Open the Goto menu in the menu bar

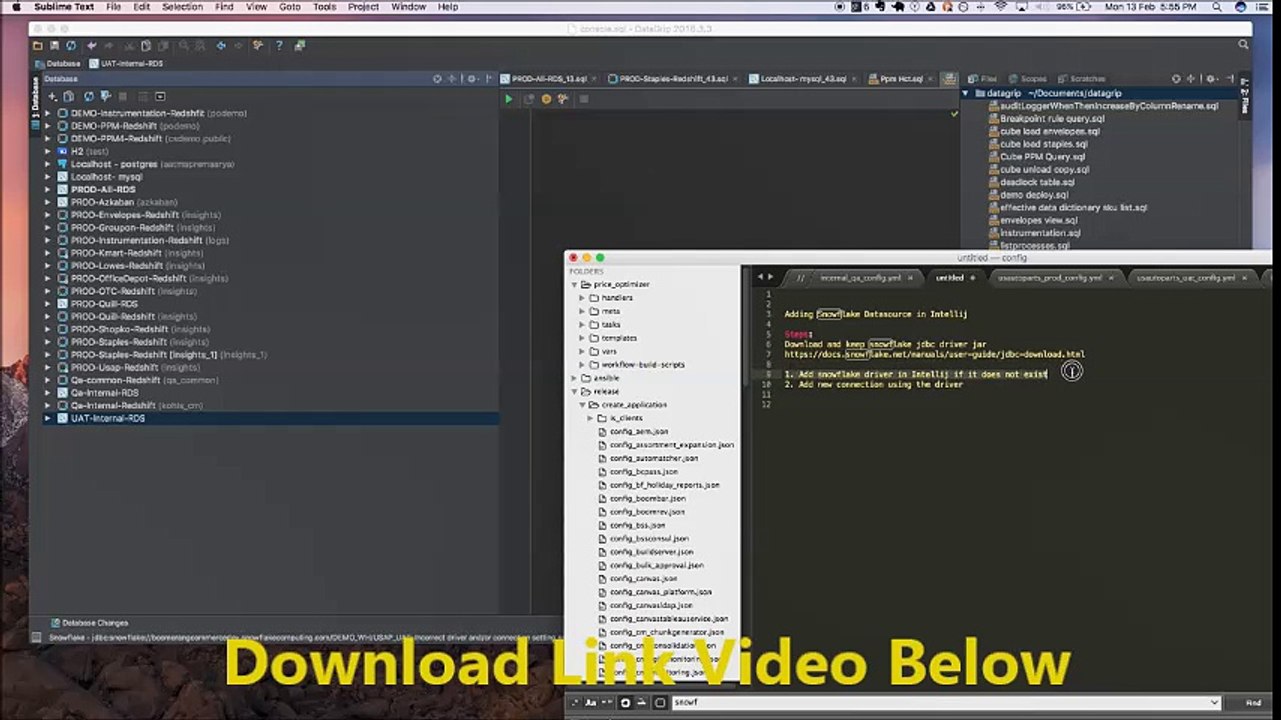click(289, 7)
